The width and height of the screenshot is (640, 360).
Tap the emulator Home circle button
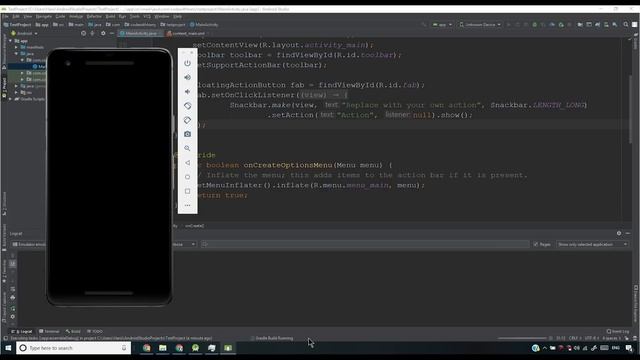tap(187, 177)
